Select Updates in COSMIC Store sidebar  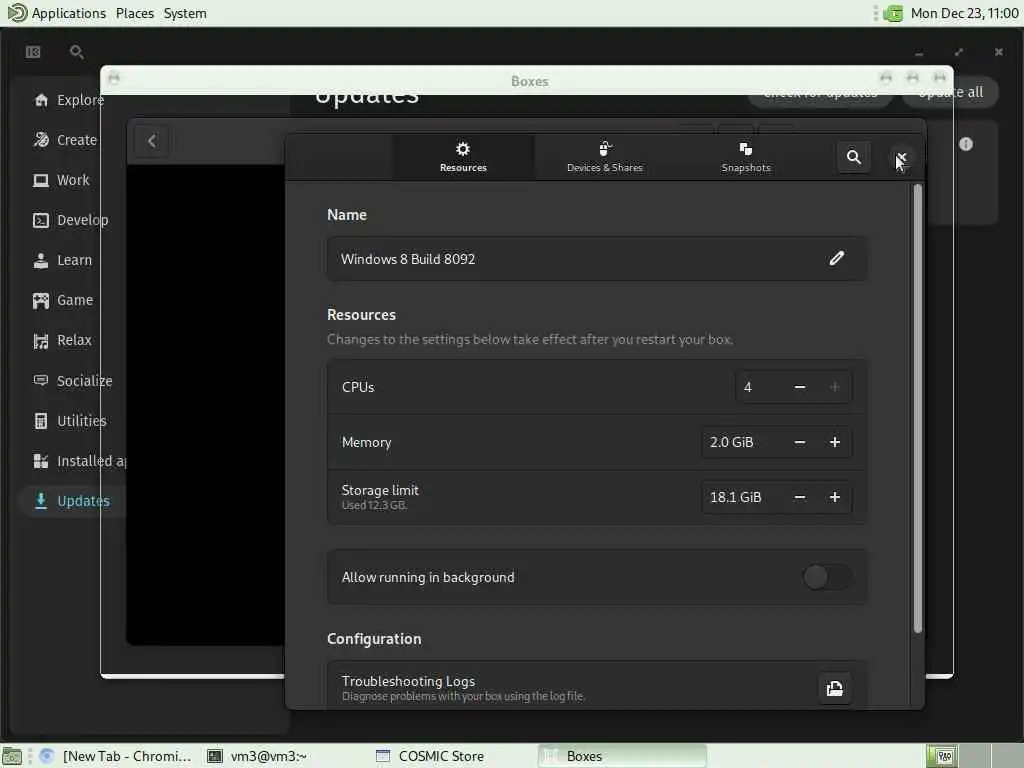72,501
